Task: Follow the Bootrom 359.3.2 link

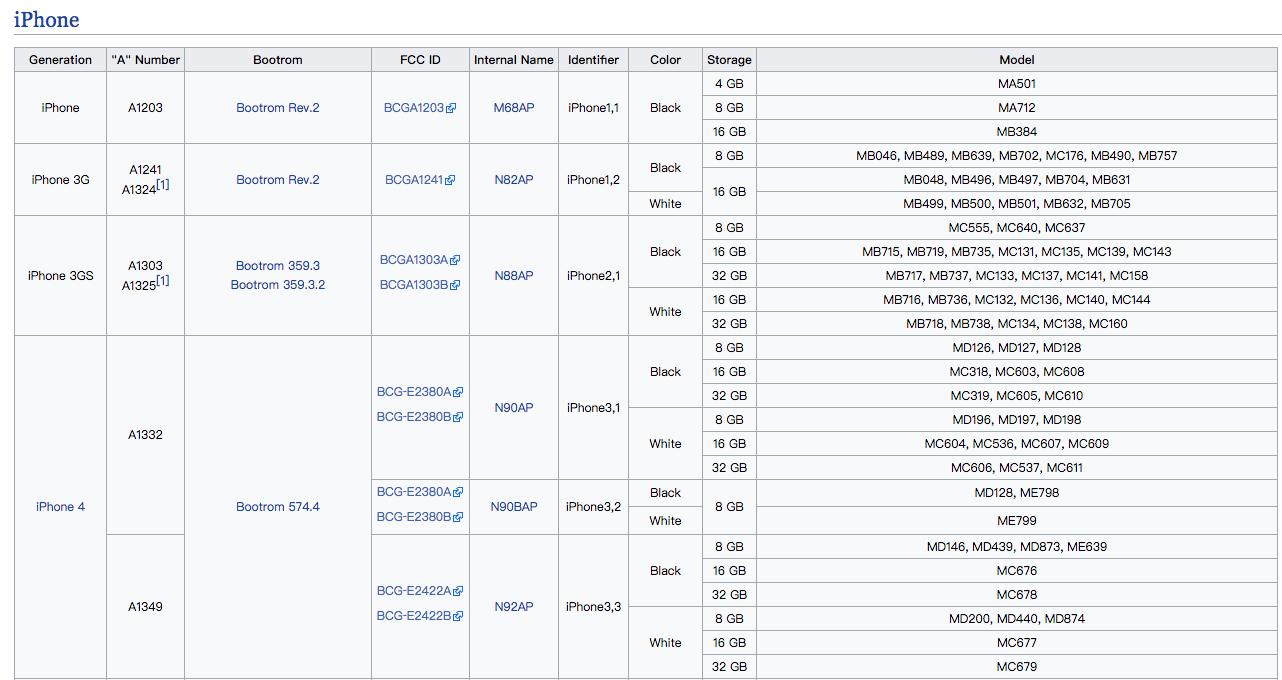Action: click(x=277, y=285)
